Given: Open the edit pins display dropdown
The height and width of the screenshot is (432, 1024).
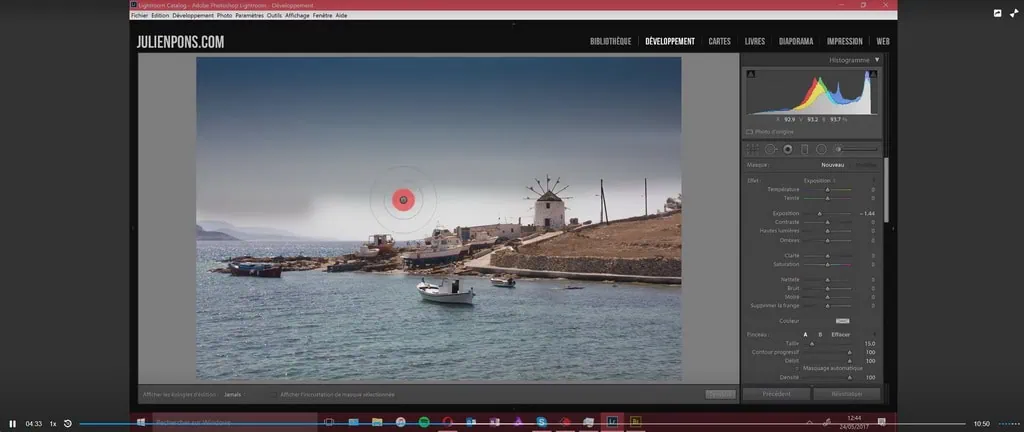Looking at the screenshot, I should click(233, 395).
